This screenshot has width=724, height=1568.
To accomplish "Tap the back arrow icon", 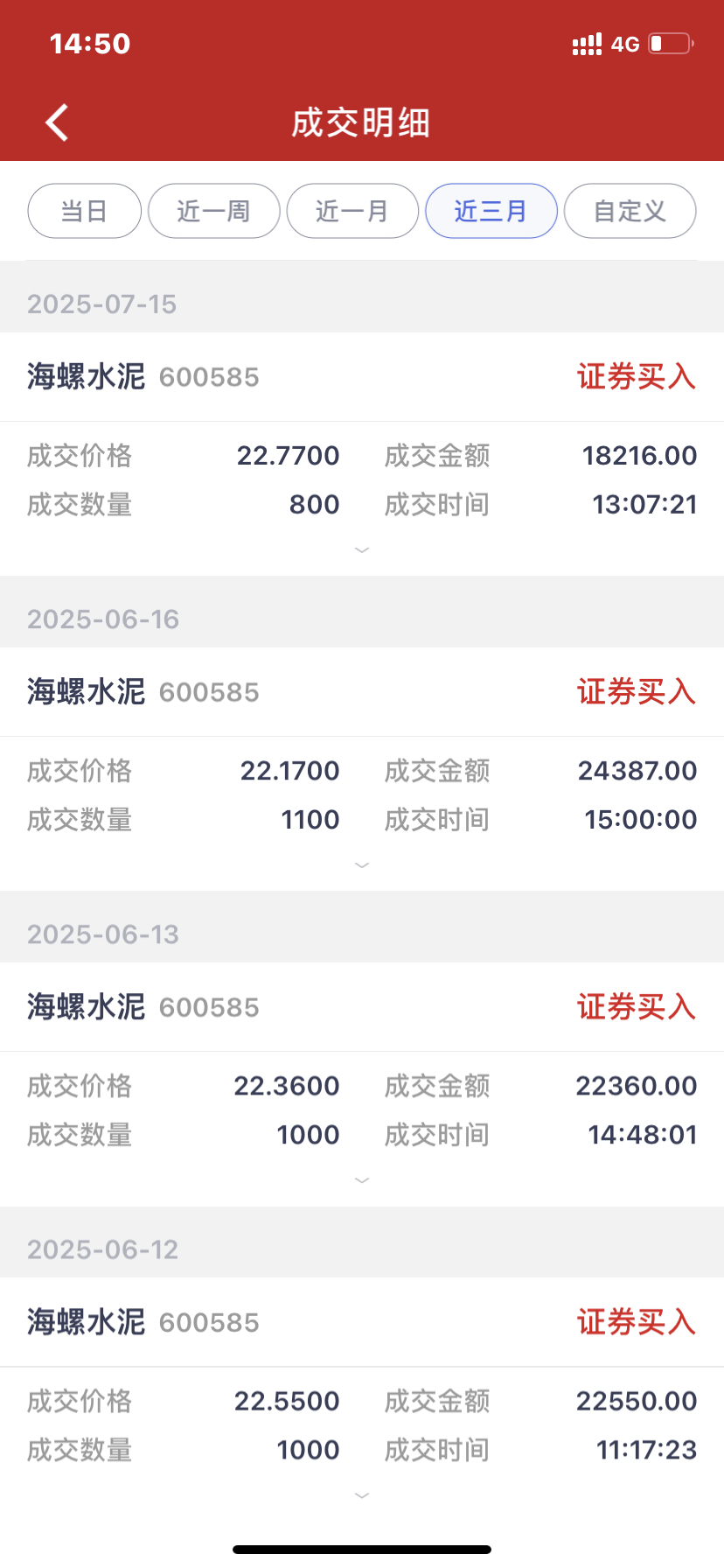I will 57,122.
